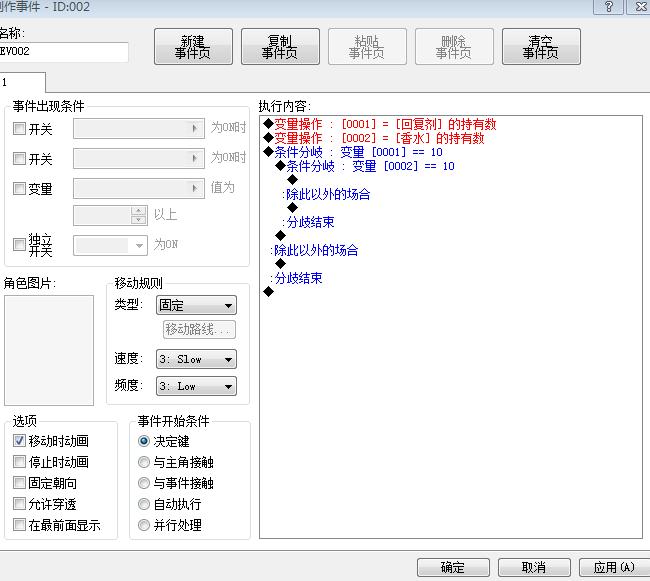Select the 并行处理 trigger radio button
Screen dimensions: 650x581
tap(144, 525)
